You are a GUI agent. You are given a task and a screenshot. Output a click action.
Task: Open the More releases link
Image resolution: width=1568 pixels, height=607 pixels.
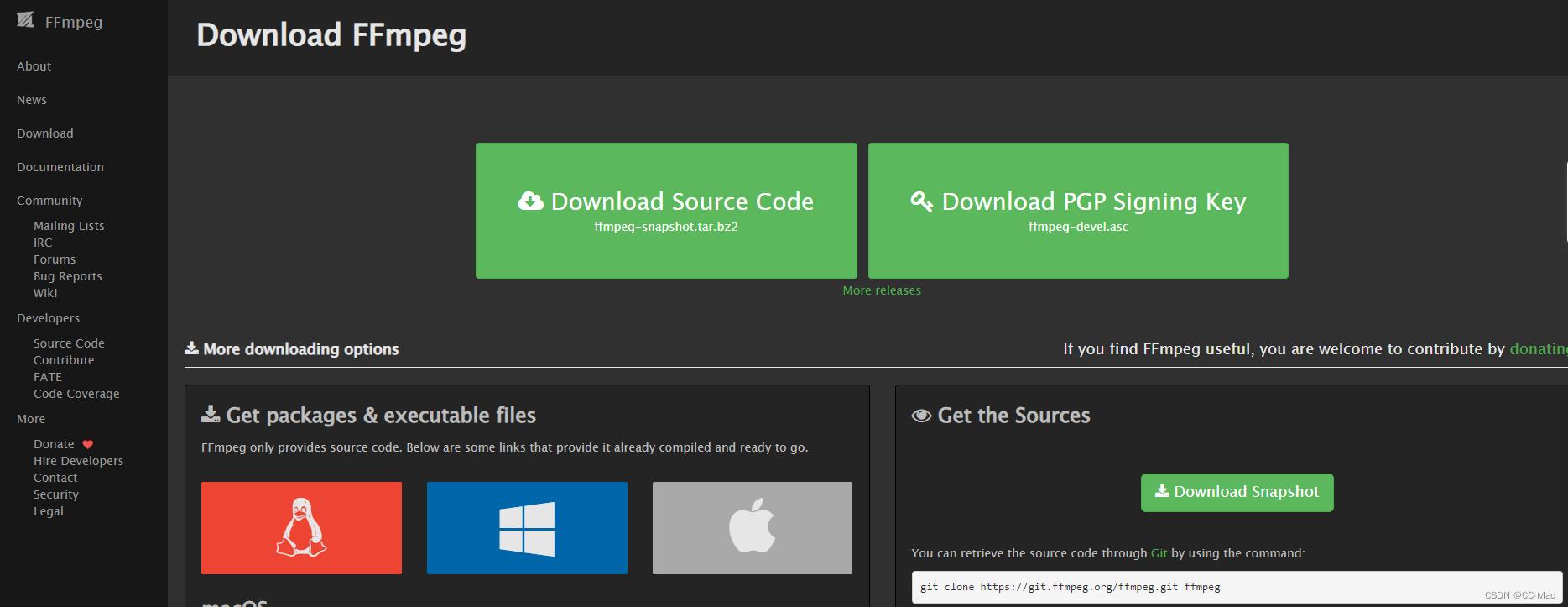(x=882, y=290)
